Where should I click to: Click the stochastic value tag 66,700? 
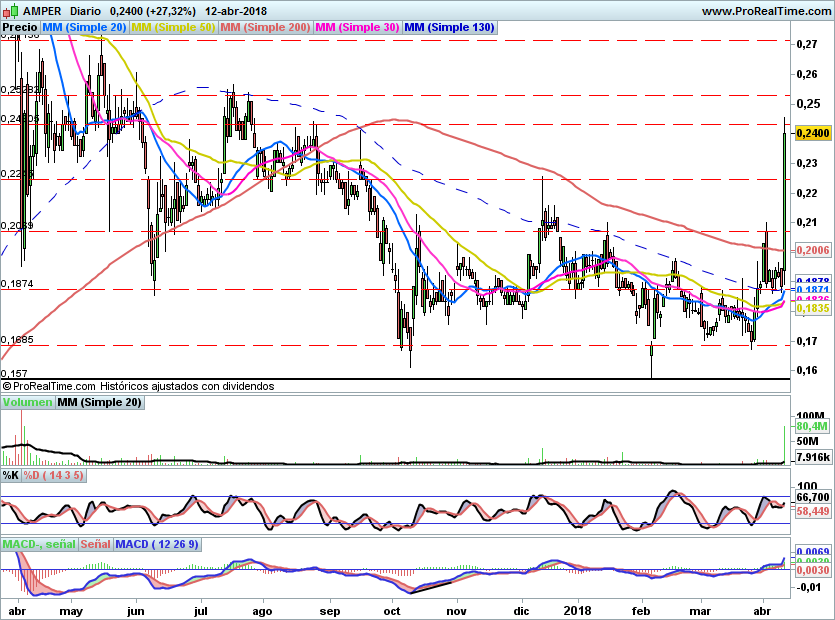813,497
